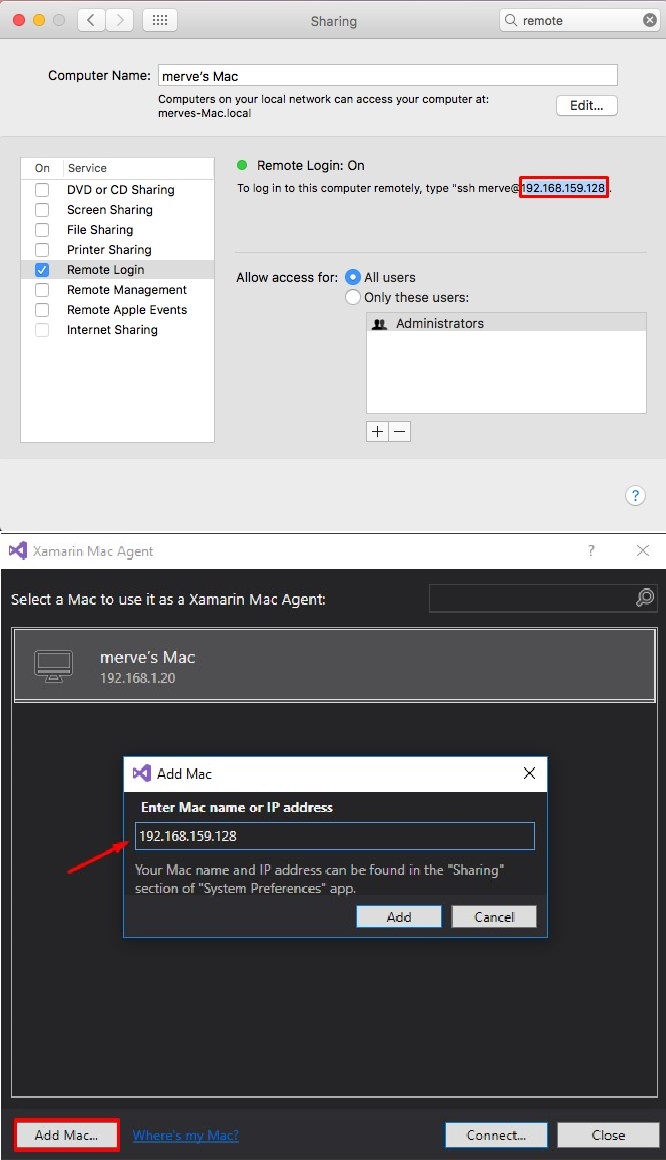Select Only these users radio button

pos(353,297)
